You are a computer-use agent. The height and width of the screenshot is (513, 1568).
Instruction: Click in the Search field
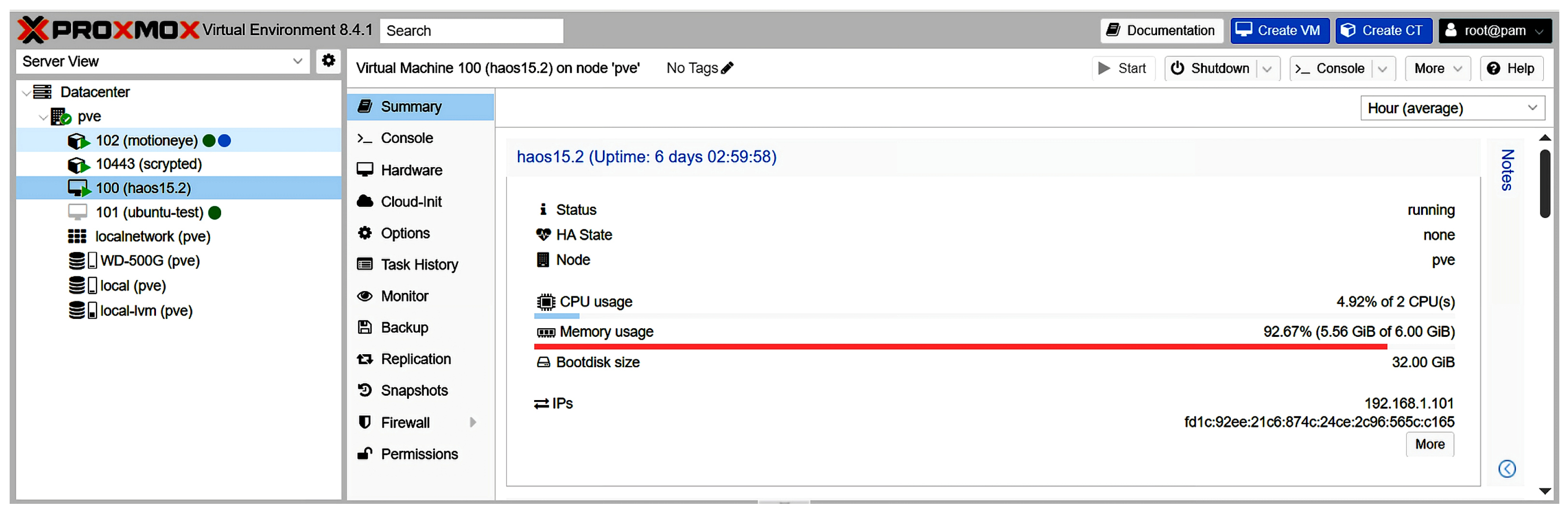472,31
